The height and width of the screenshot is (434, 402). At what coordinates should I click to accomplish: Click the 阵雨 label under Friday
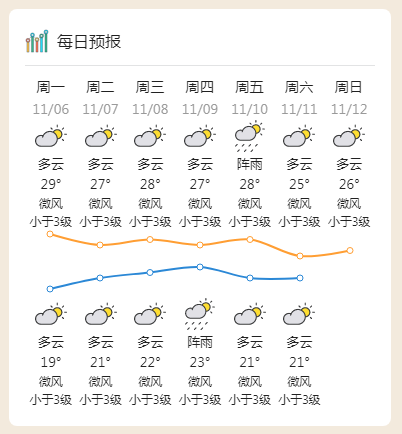point(250,164)
